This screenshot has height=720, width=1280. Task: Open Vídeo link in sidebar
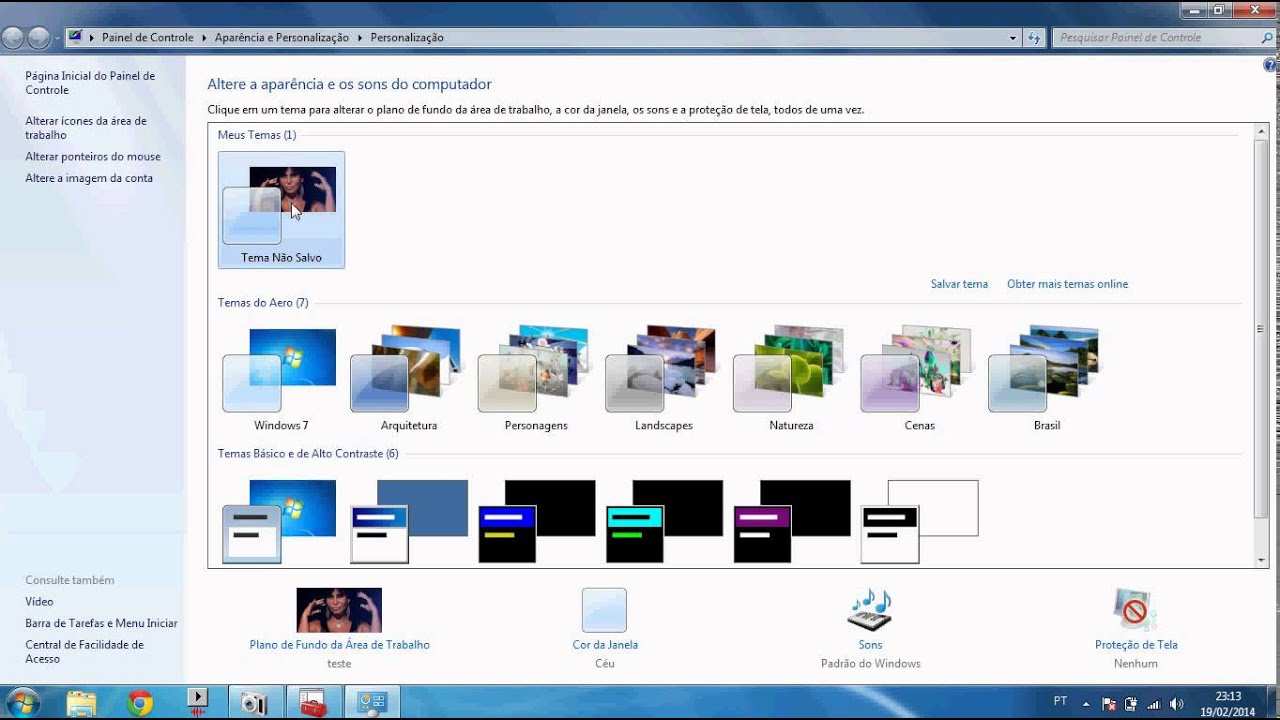[x=39, y=602]
